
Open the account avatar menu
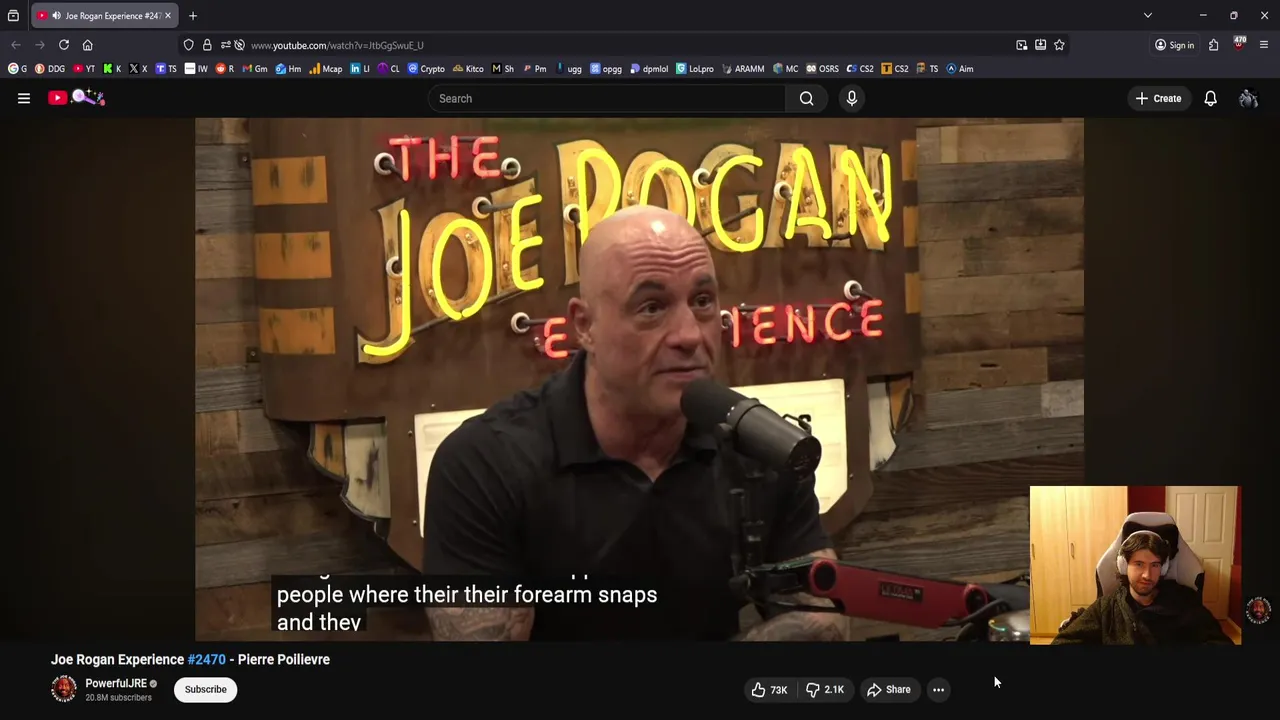click(1248, 98)
